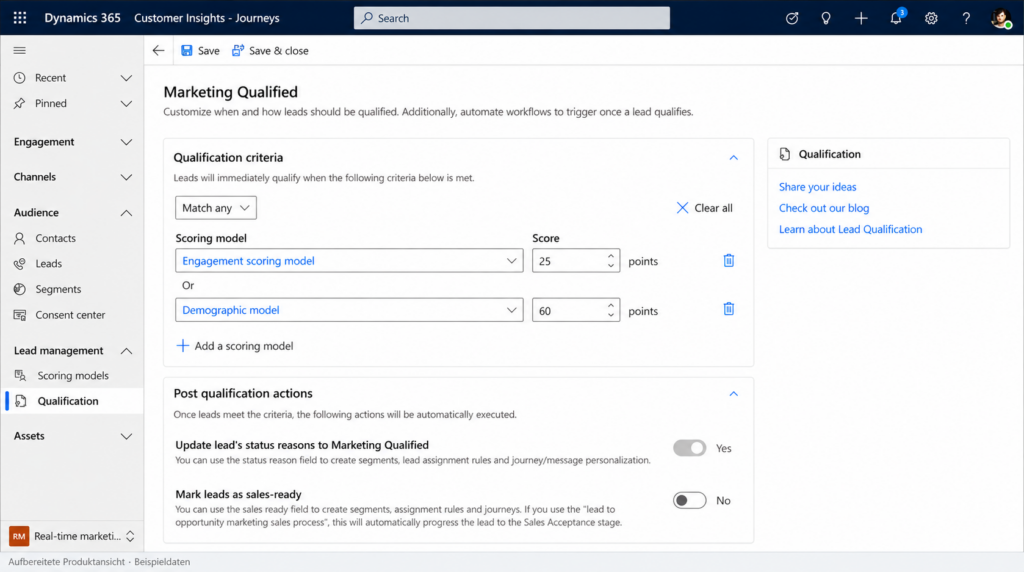The image size is (1024, 572).
Task: Open the help question mark
Action: (966, 18)
